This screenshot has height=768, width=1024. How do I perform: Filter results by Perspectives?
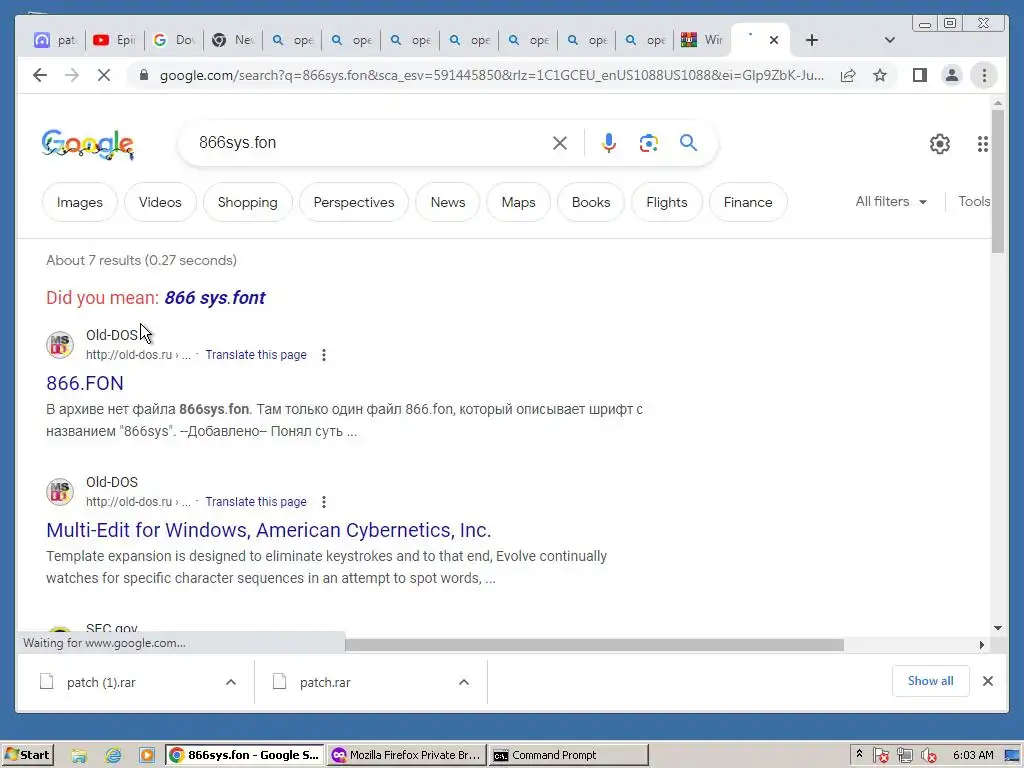(354, 202)
